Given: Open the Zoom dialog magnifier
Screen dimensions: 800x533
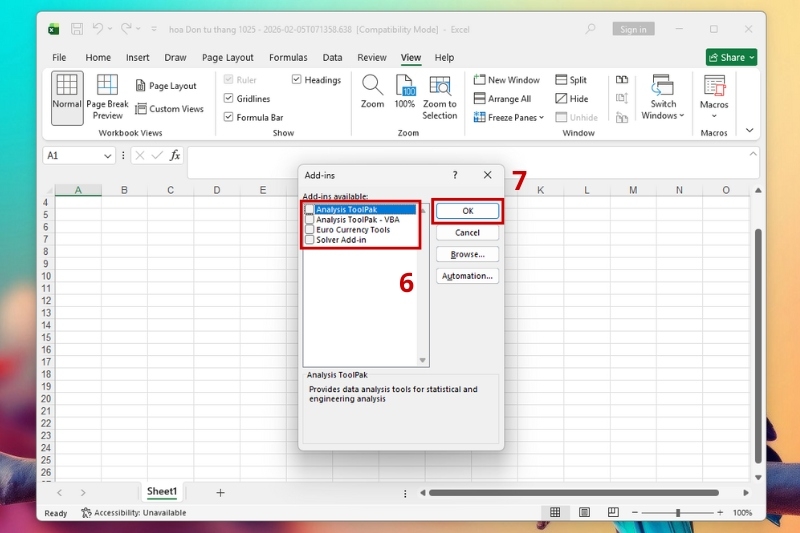Looking at the screenshot, I should click(372, 92).
